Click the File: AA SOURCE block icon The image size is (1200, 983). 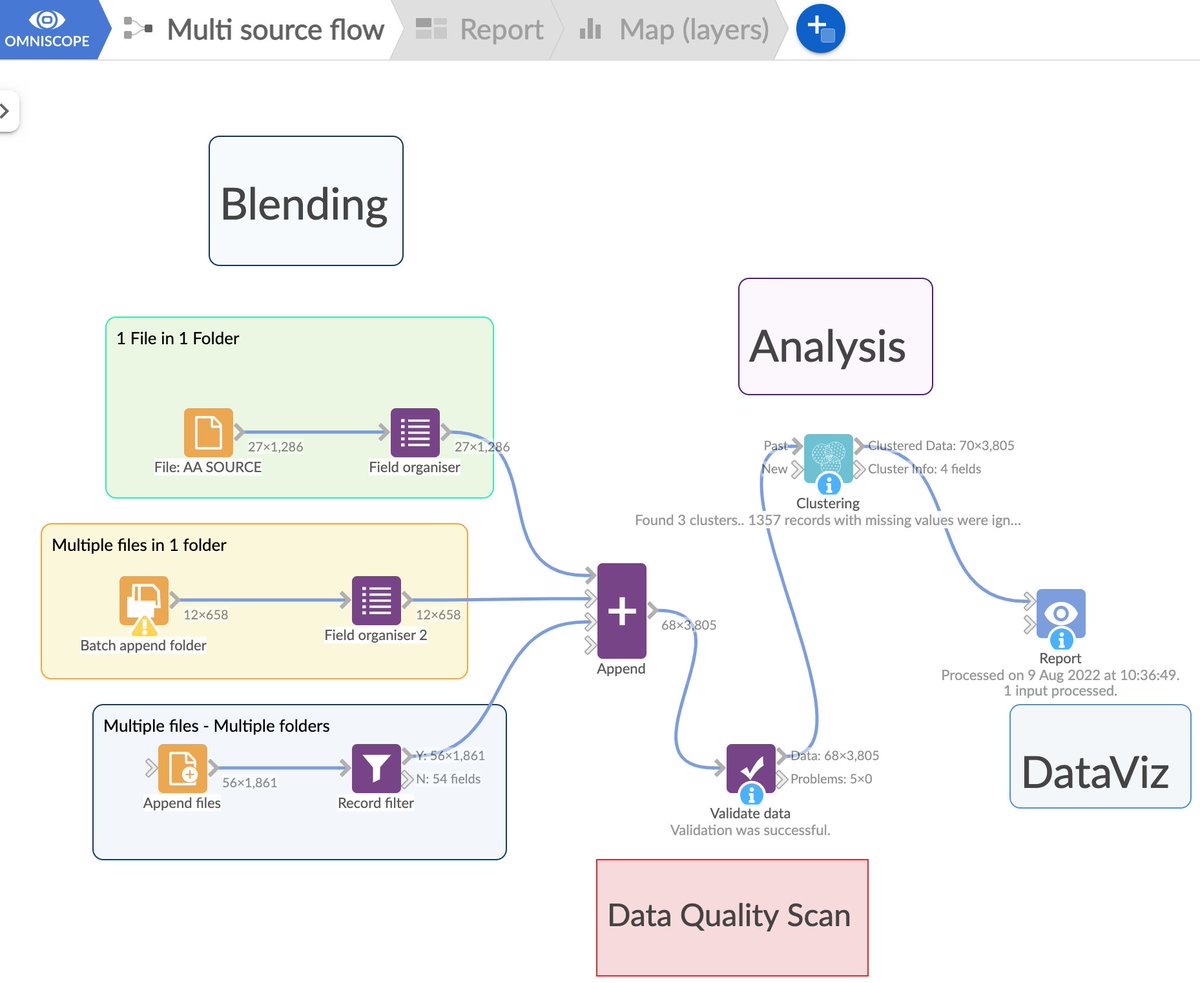(x=208, y=432)
